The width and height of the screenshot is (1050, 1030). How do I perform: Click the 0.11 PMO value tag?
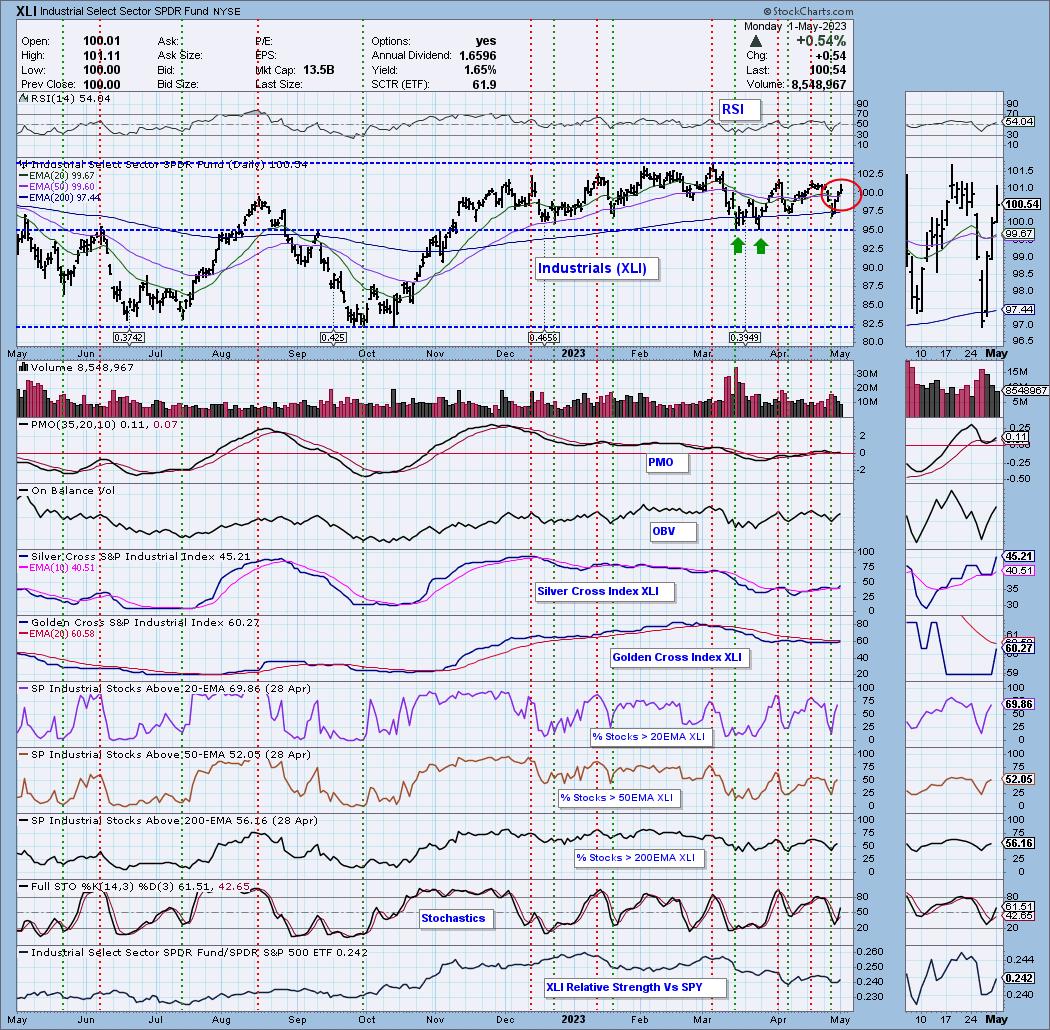pos(1016,437)
